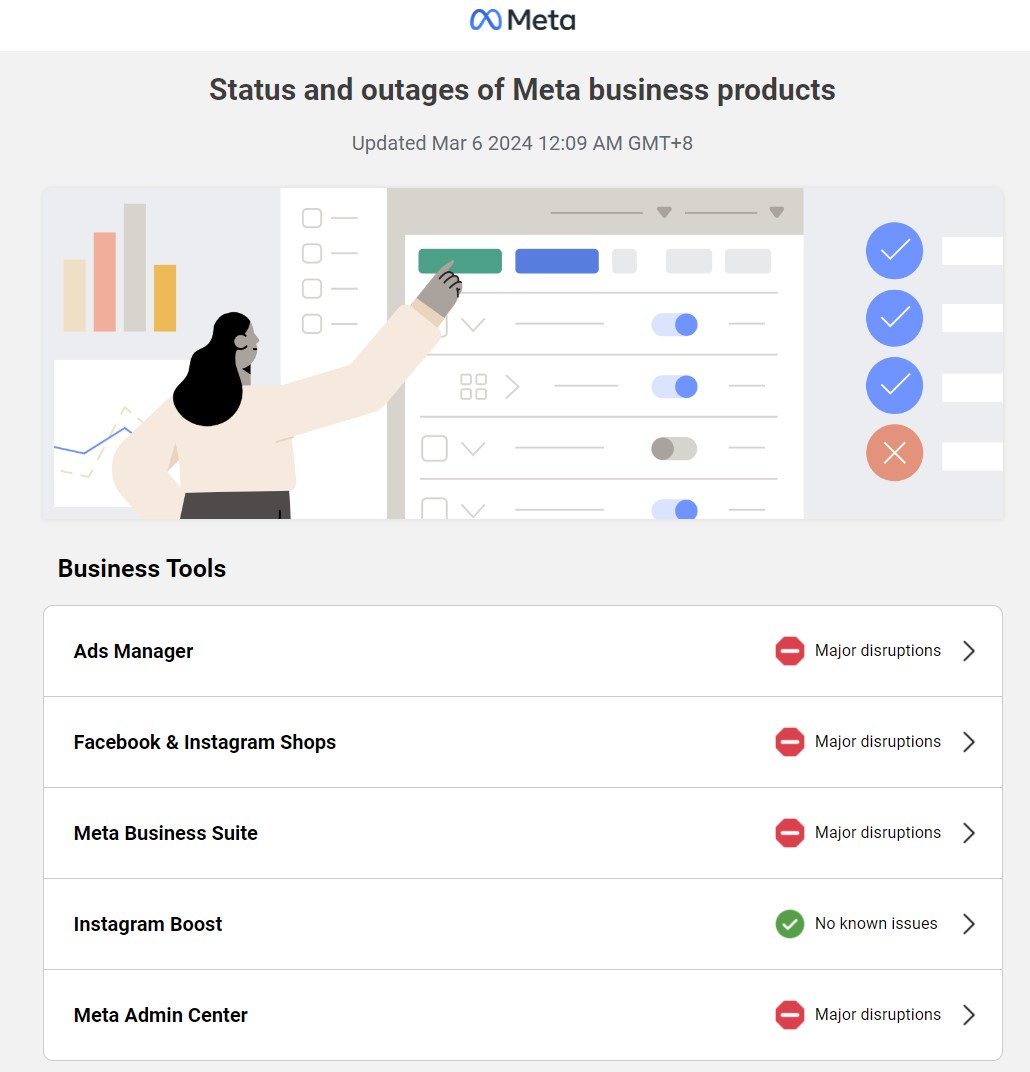Screen dimensions: 1030x1072
Task: Toggle the first blue switch in the illustration
Action: click(674, 324)
